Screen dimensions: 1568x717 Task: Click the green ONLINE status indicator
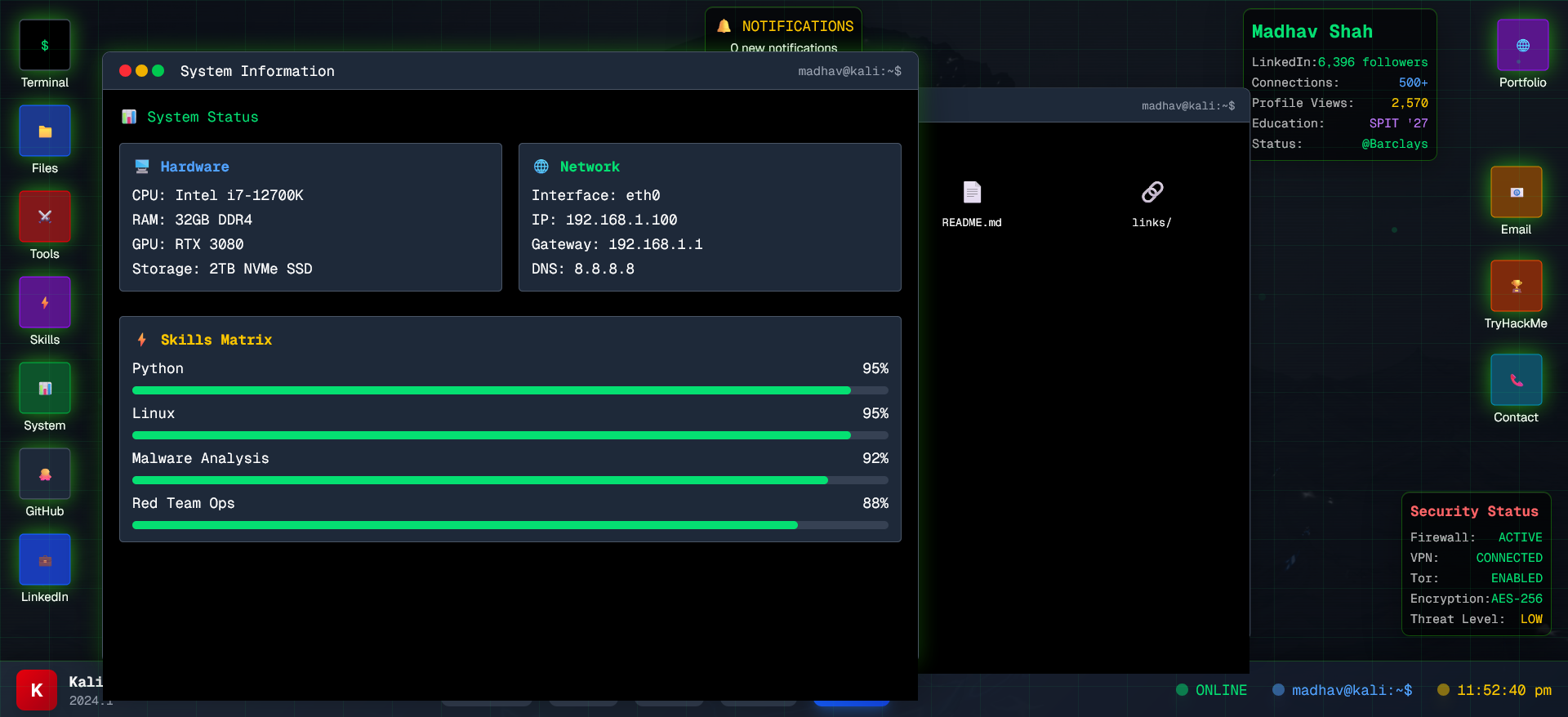1212,690
